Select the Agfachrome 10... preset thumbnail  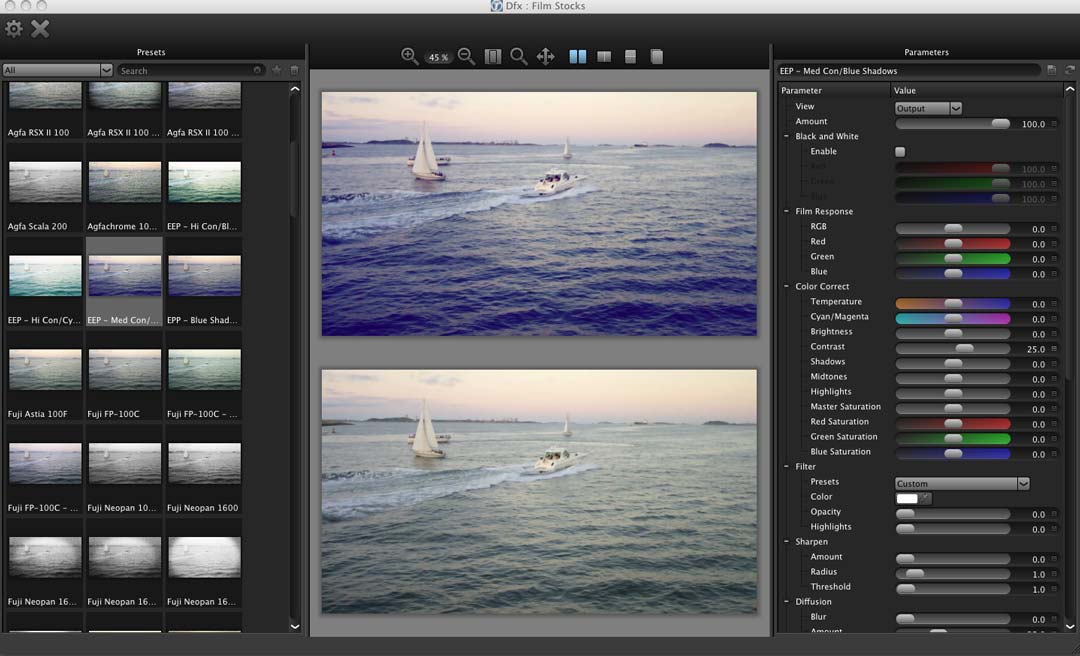125,182
